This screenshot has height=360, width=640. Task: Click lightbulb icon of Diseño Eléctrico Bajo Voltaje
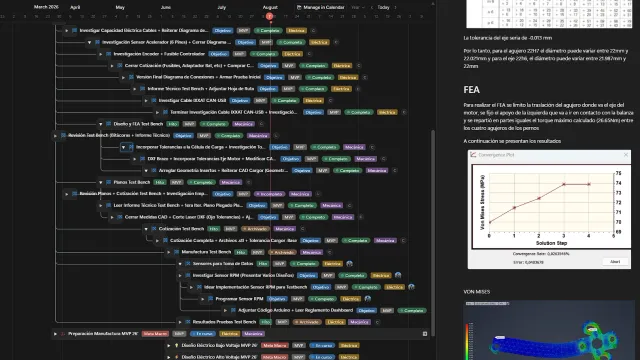pos(176,345)
